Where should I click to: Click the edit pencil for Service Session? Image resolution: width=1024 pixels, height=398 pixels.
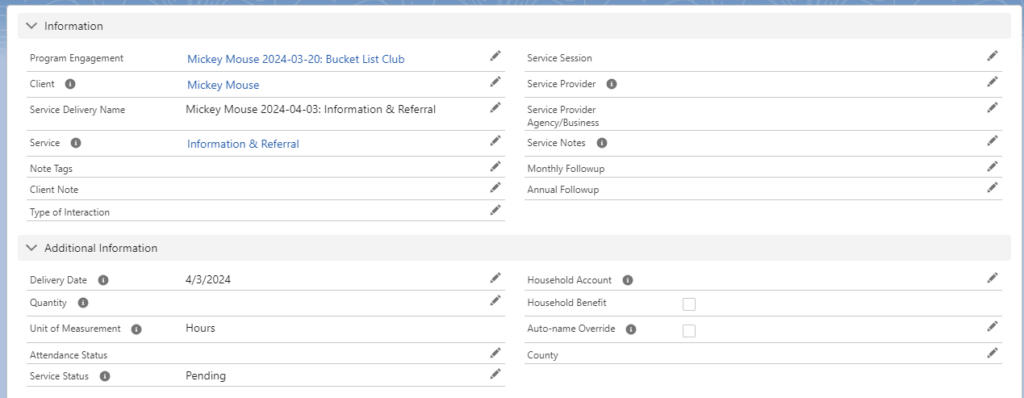993,56
